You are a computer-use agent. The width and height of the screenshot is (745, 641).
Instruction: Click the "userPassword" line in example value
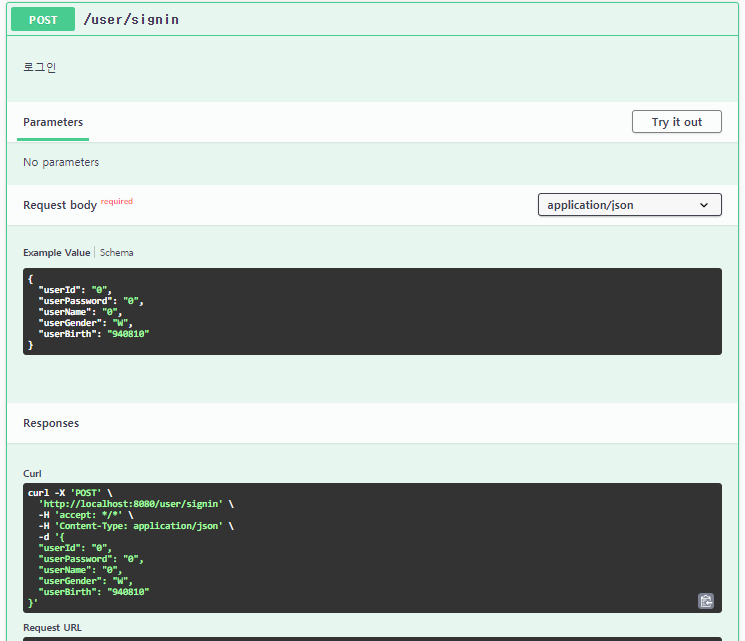coord(91,301)
